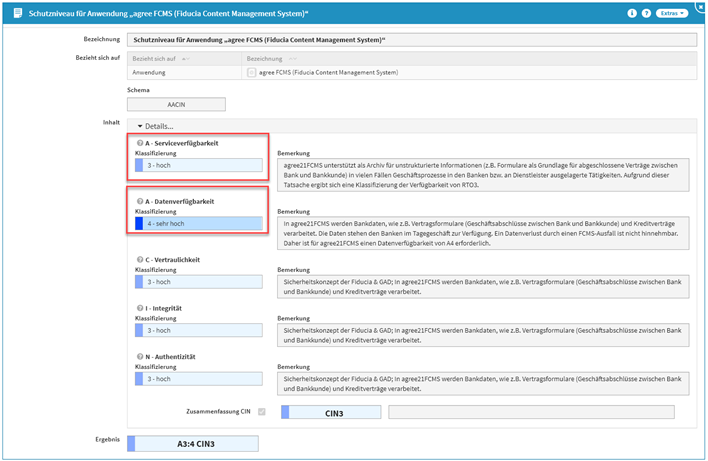708x461 pixels.
Task: Open the help question mark icon
Action: point(646,13)
